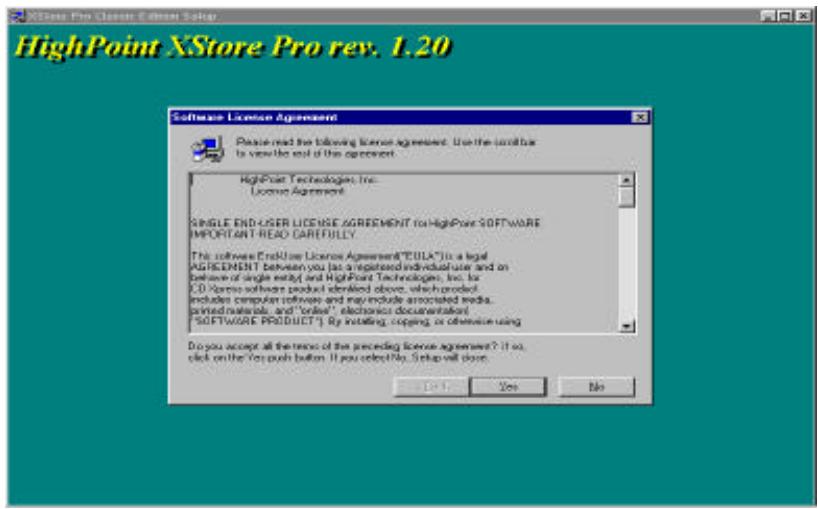Close the XStore Pro Setup window

803,16
